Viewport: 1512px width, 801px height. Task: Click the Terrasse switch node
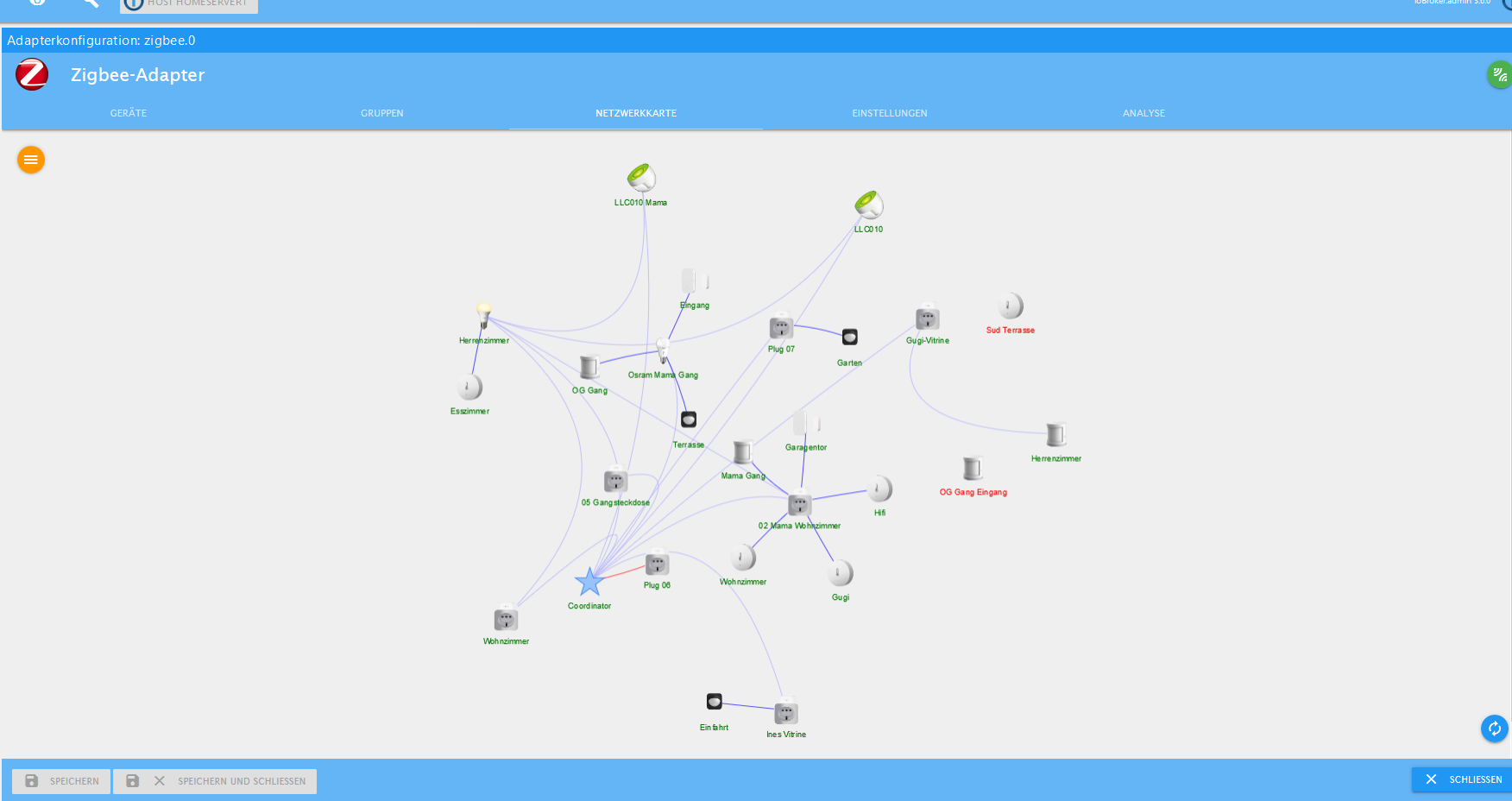point(689,419)
